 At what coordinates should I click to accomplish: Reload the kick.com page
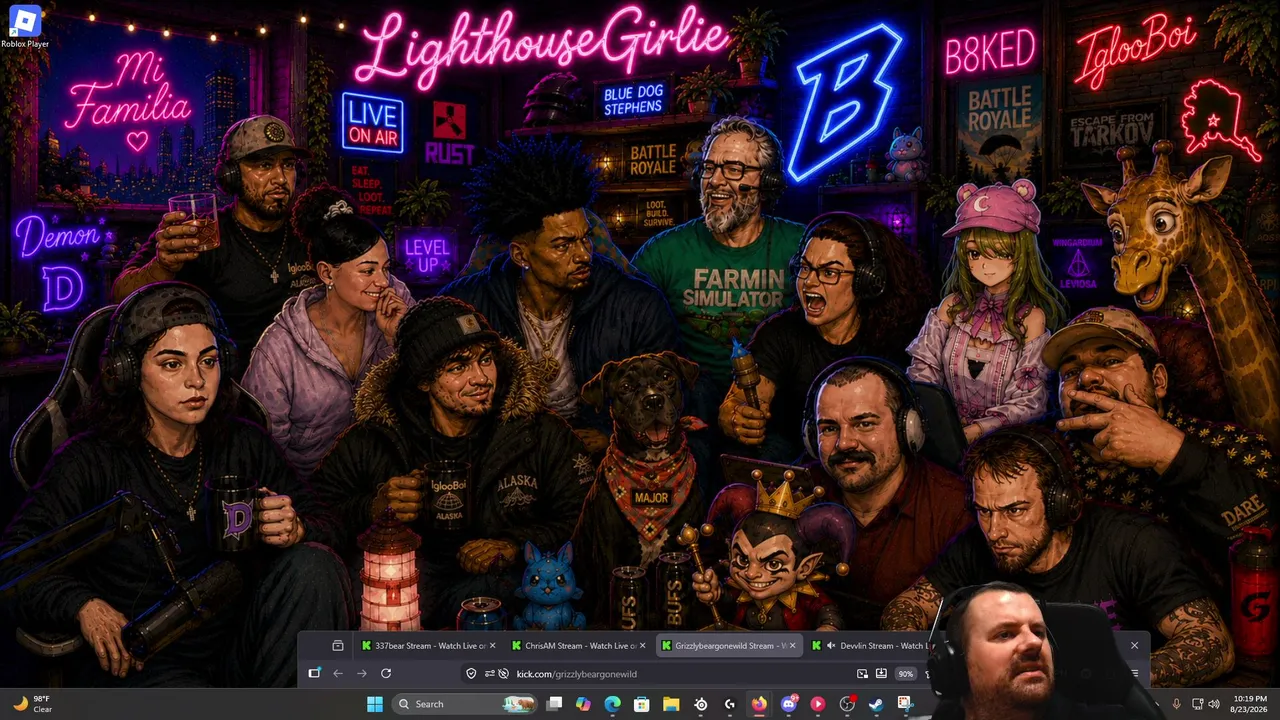(x=386, y=674)
